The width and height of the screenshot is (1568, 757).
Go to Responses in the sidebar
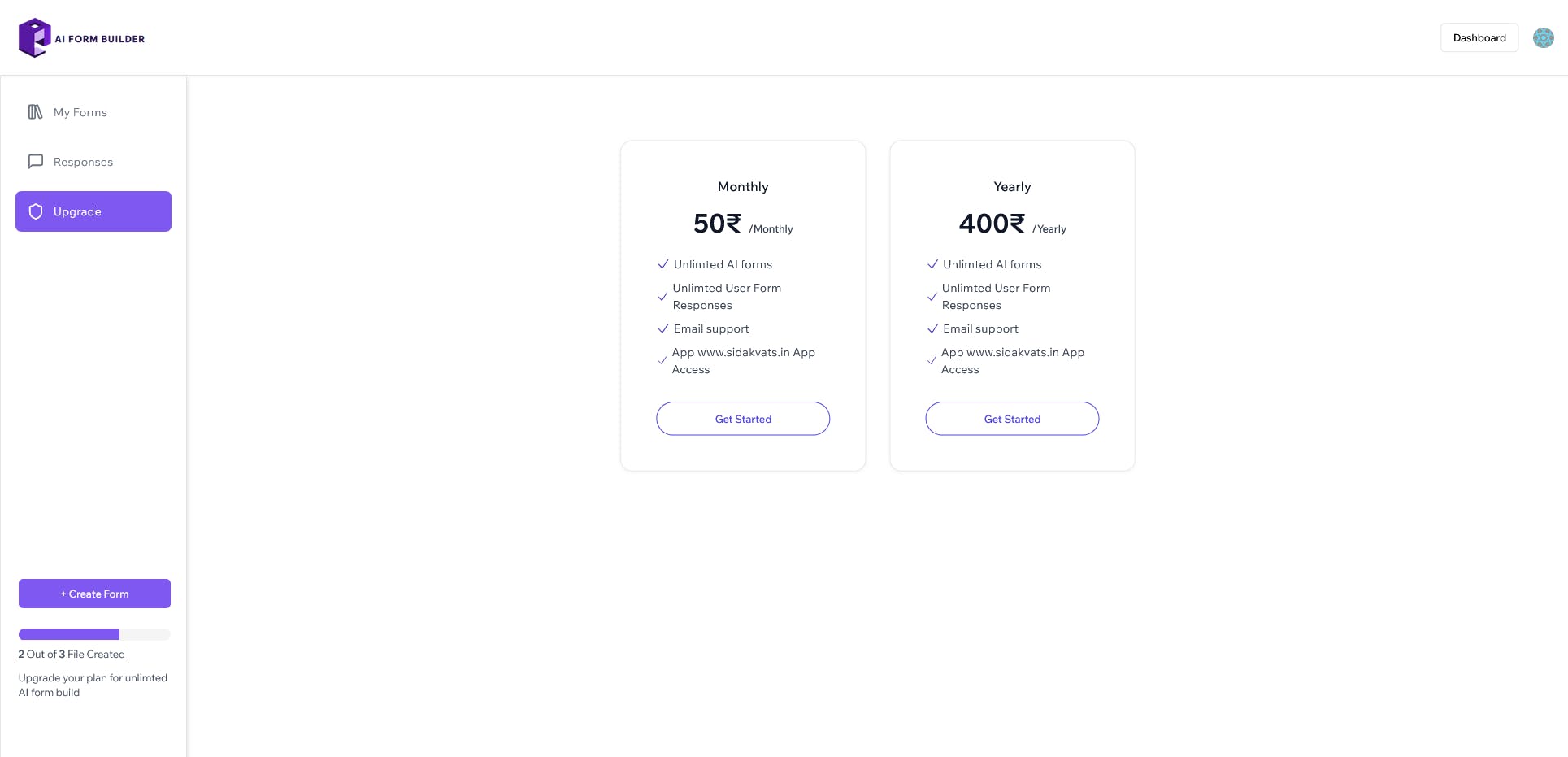(x=83, y=162)
